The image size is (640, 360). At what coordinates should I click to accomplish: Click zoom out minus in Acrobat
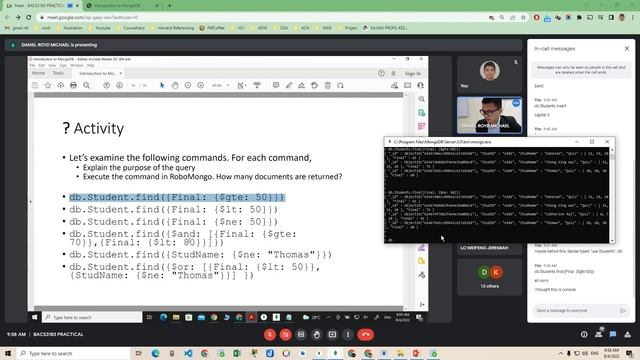(188, 85)
